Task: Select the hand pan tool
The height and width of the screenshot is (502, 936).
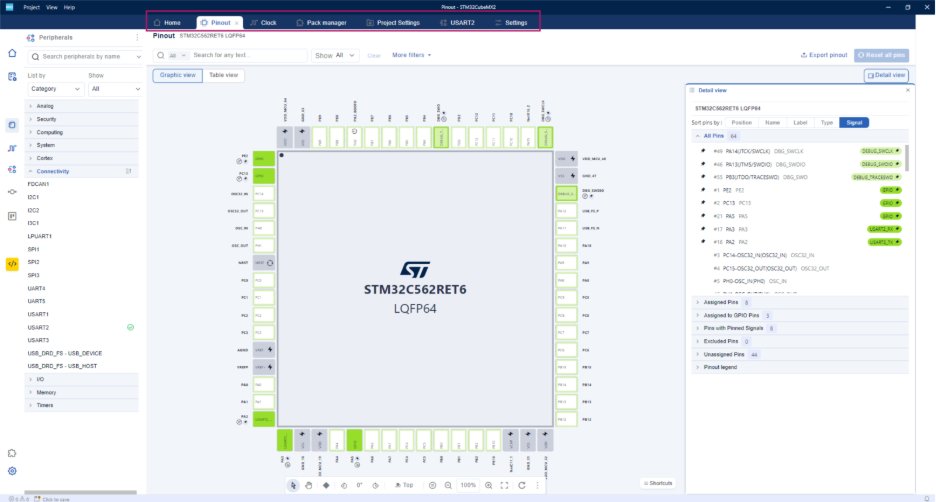Action: click(x=309, y=485)
